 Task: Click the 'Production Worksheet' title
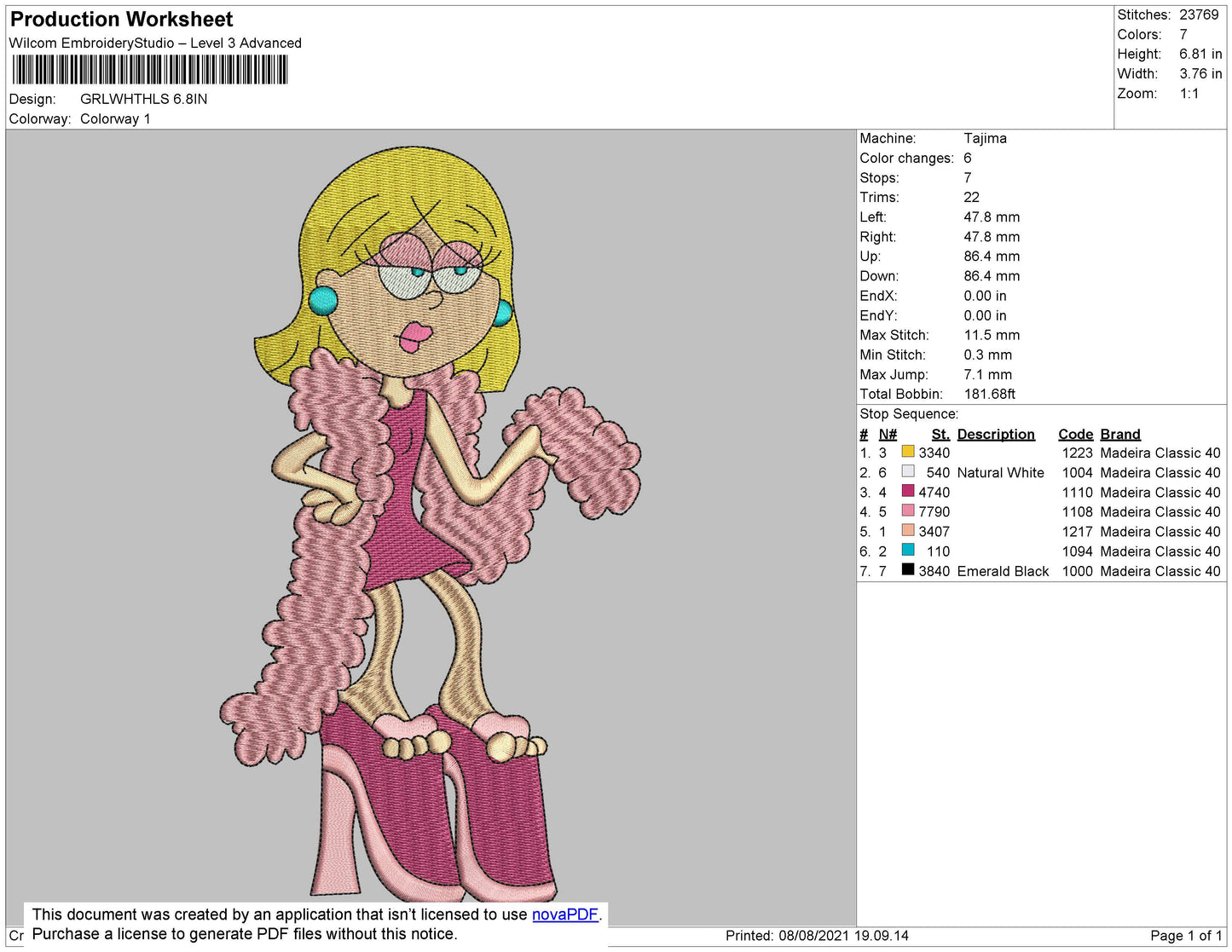122,19
